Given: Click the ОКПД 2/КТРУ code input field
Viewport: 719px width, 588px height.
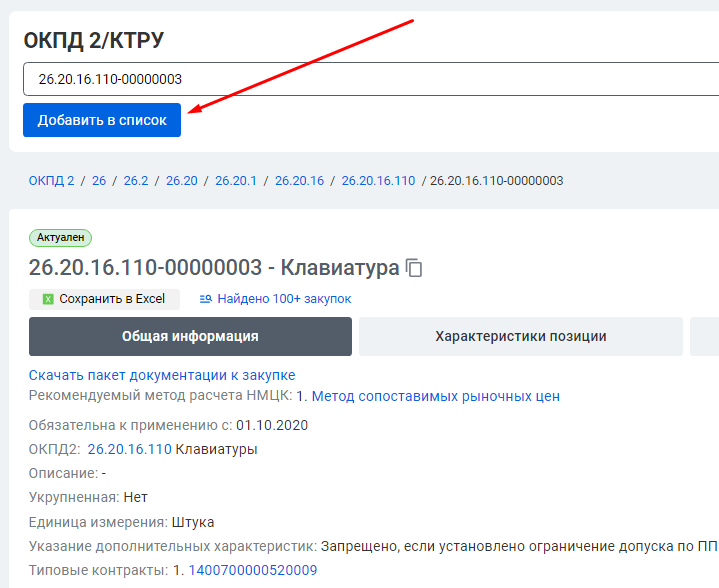Looking at the screenshot, I should (x=371, y=79).
